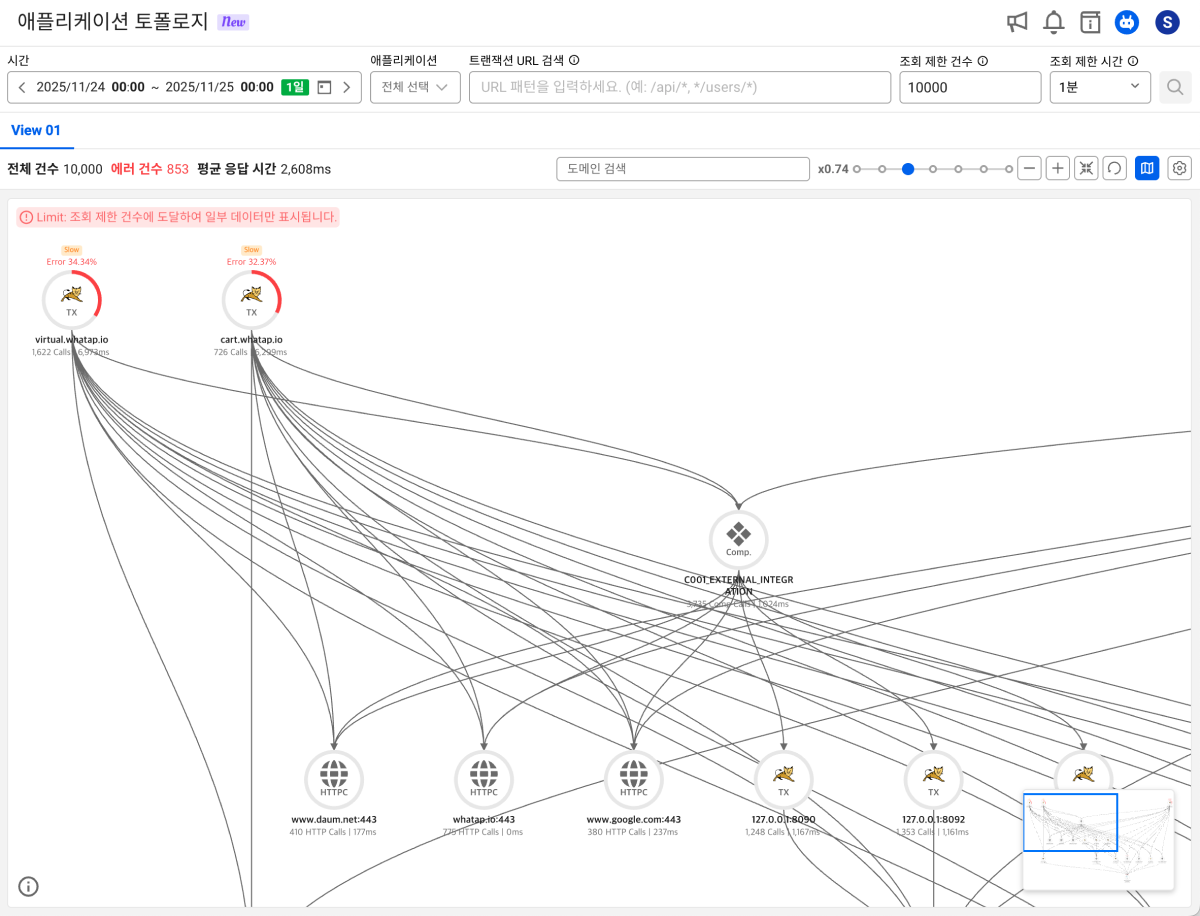Expand the 전체 선택 application dropdown

[415, 87]
